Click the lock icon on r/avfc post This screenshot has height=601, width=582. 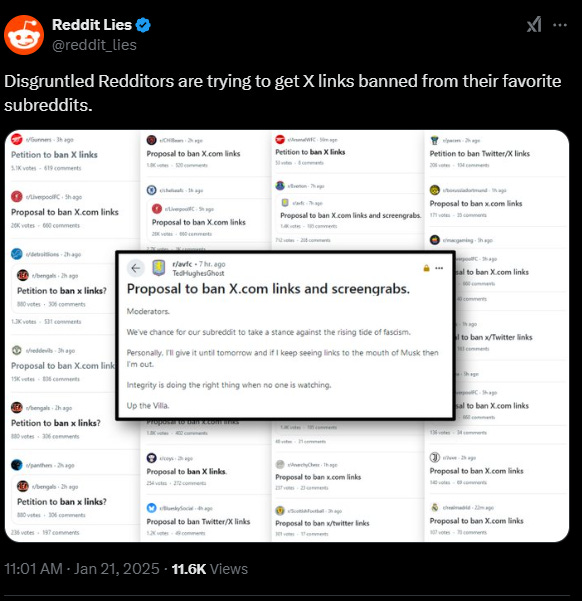click(426, 268)
